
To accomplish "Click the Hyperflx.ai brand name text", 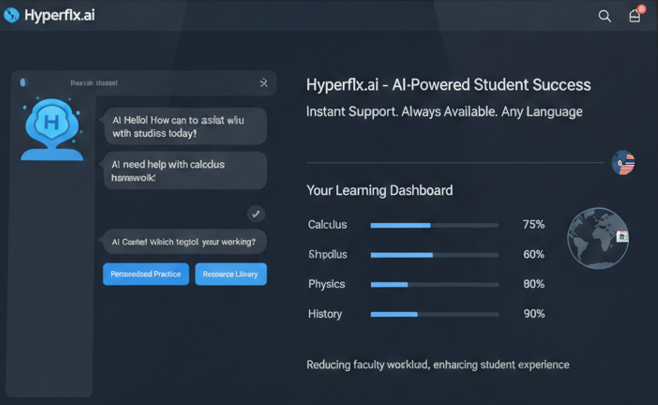I will [x=60, y=15].
